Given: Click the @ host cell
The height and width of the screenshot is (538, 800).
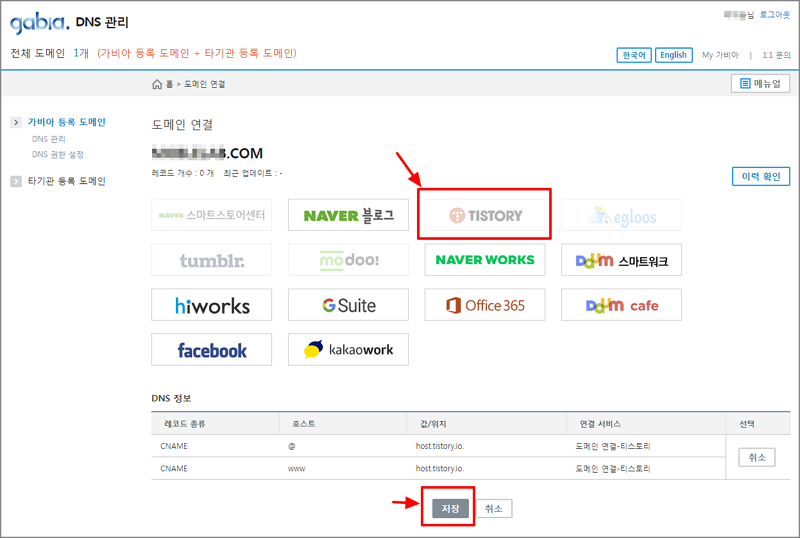Looking at the screenshot, I should [291, 446].
